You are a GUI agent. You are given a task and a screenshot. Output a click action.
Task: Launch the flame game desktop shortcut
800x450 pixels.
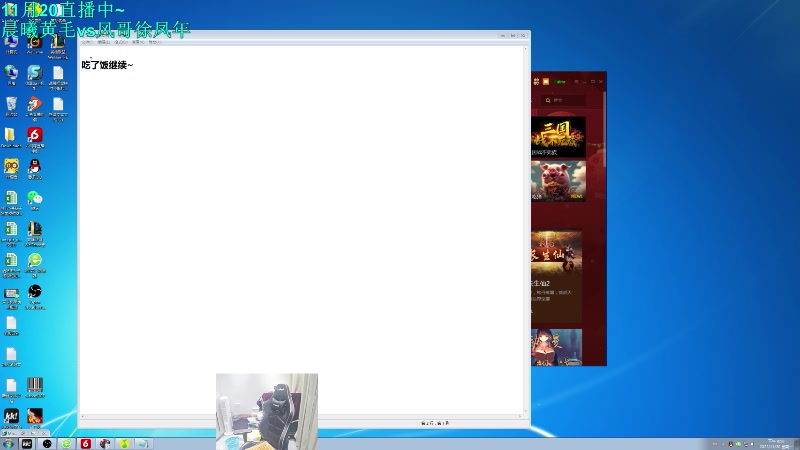point(35,418)
